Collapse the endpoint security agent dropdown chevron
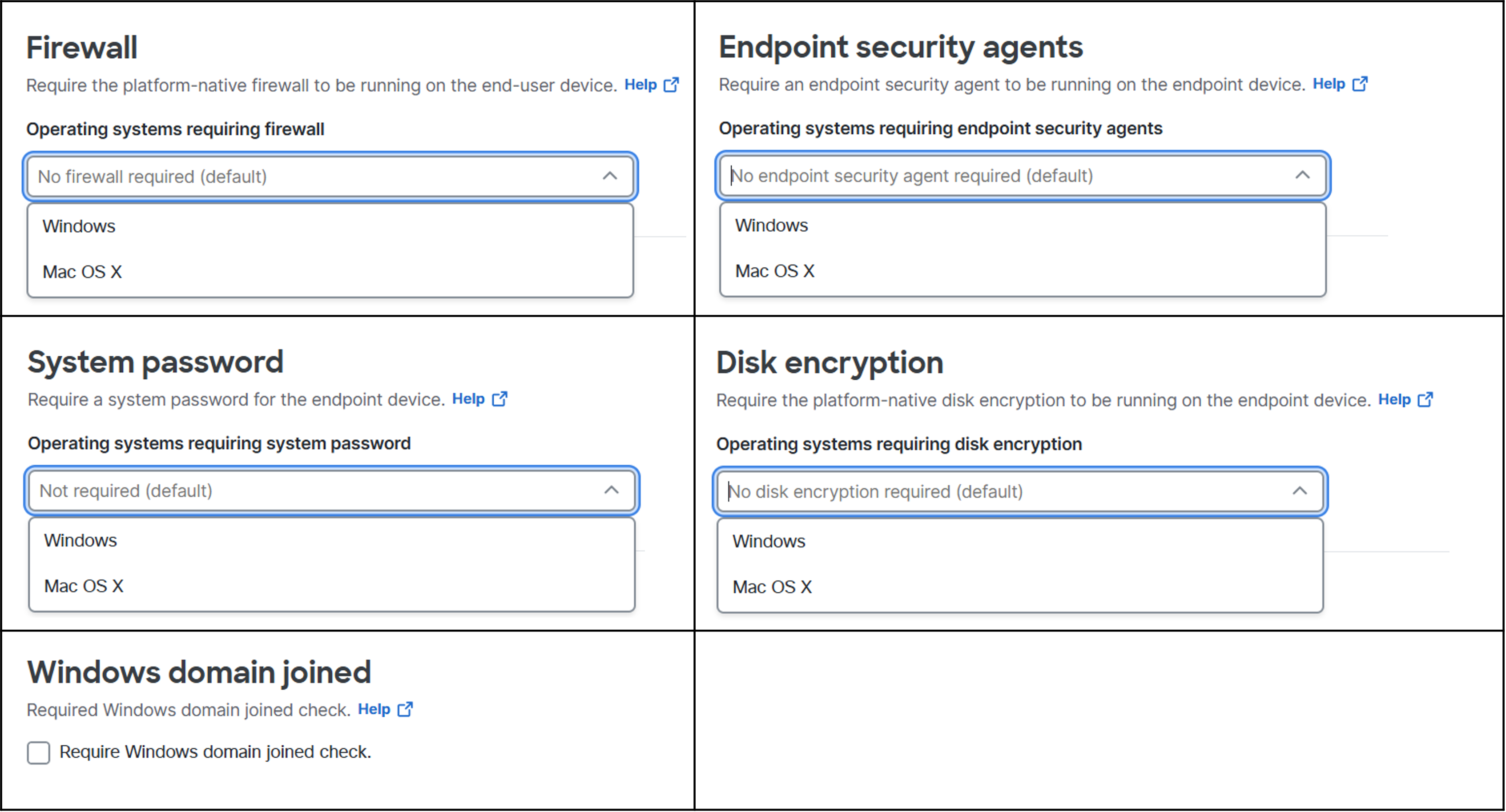1506x812 pixels. coord(1303,175)
